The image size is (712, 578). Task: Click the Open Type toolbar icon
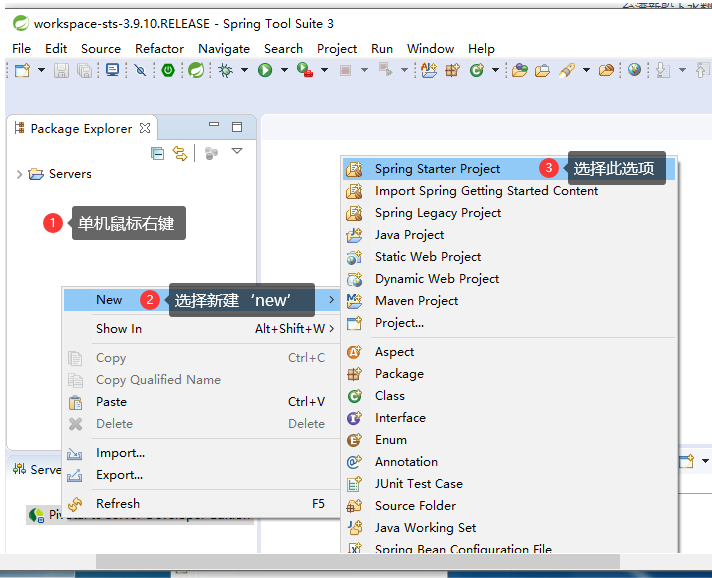[519, 70]
